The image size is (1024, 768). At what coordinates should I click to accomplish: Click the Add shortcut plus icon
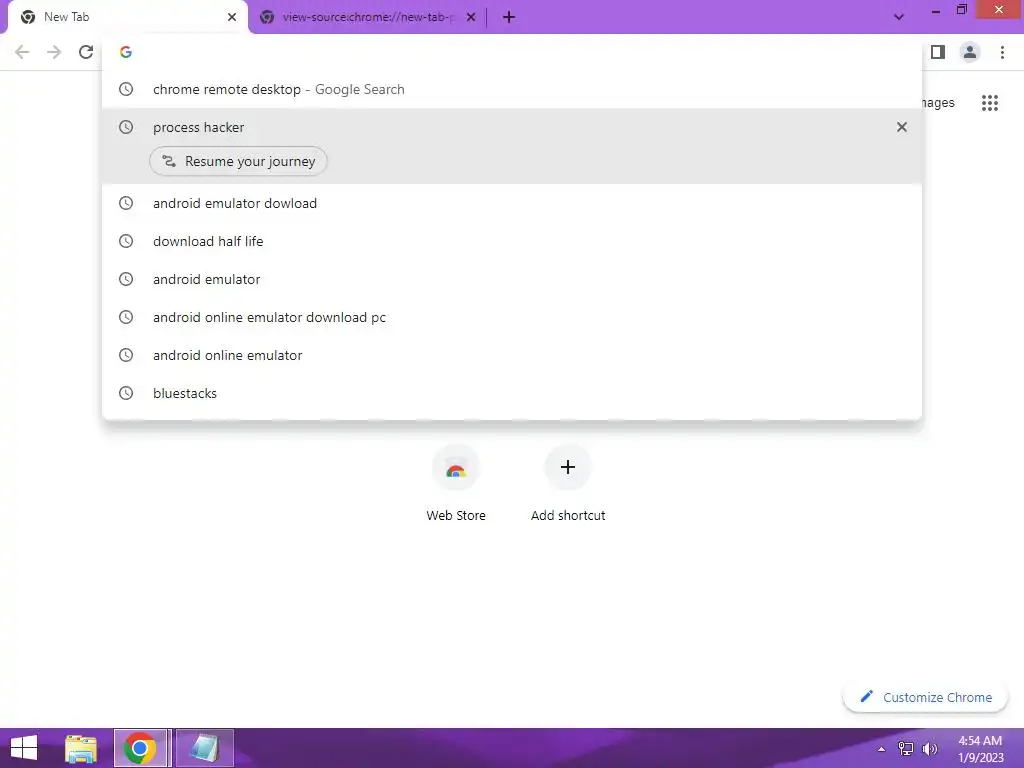[x=568, y=468]
